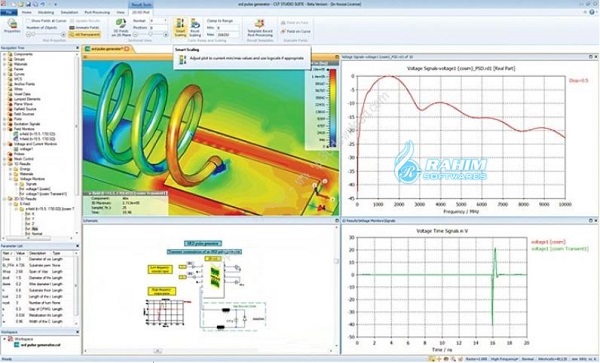Open the plot Properties icon in the ribbon
Screen dimensions: 600x363
click(x=12, y=26)
